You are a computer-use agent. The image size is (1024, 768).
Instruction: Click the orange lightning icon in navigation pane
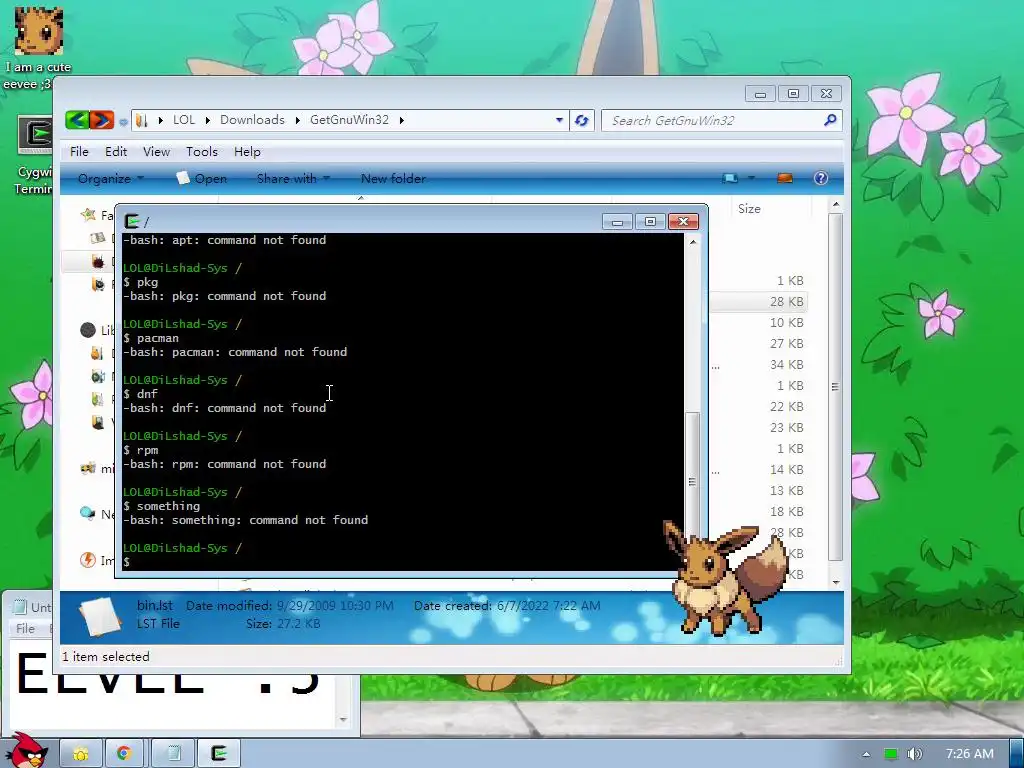(88, 560)
